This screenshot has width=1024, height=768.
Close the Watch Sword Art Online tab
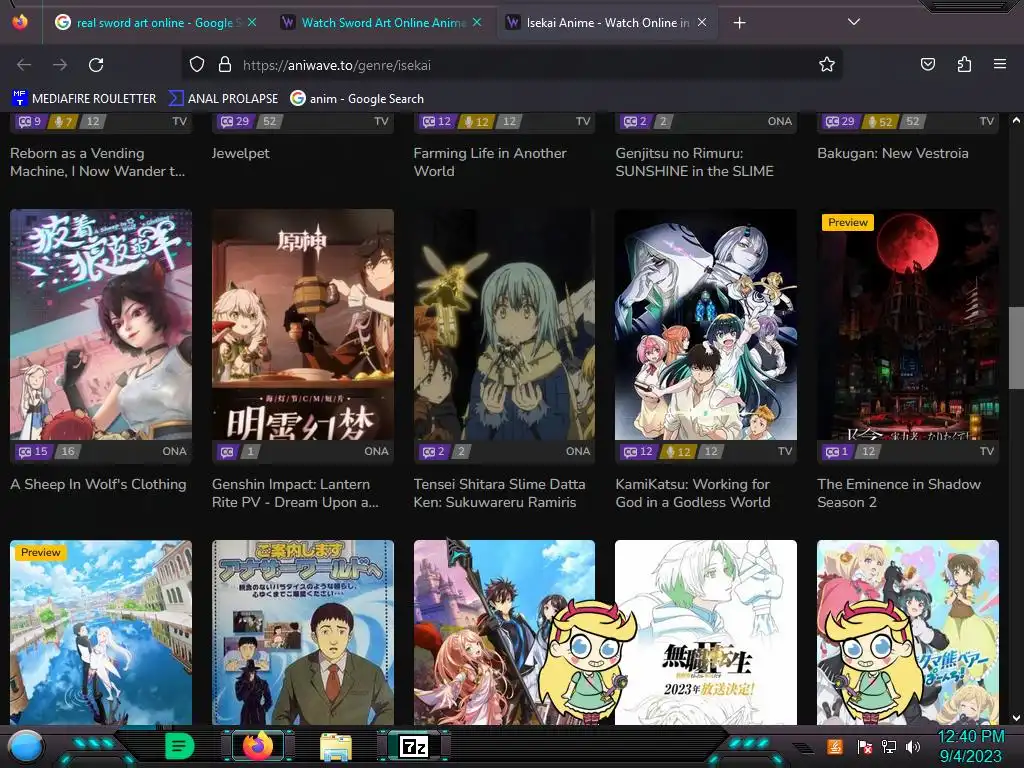coord(477,22)
